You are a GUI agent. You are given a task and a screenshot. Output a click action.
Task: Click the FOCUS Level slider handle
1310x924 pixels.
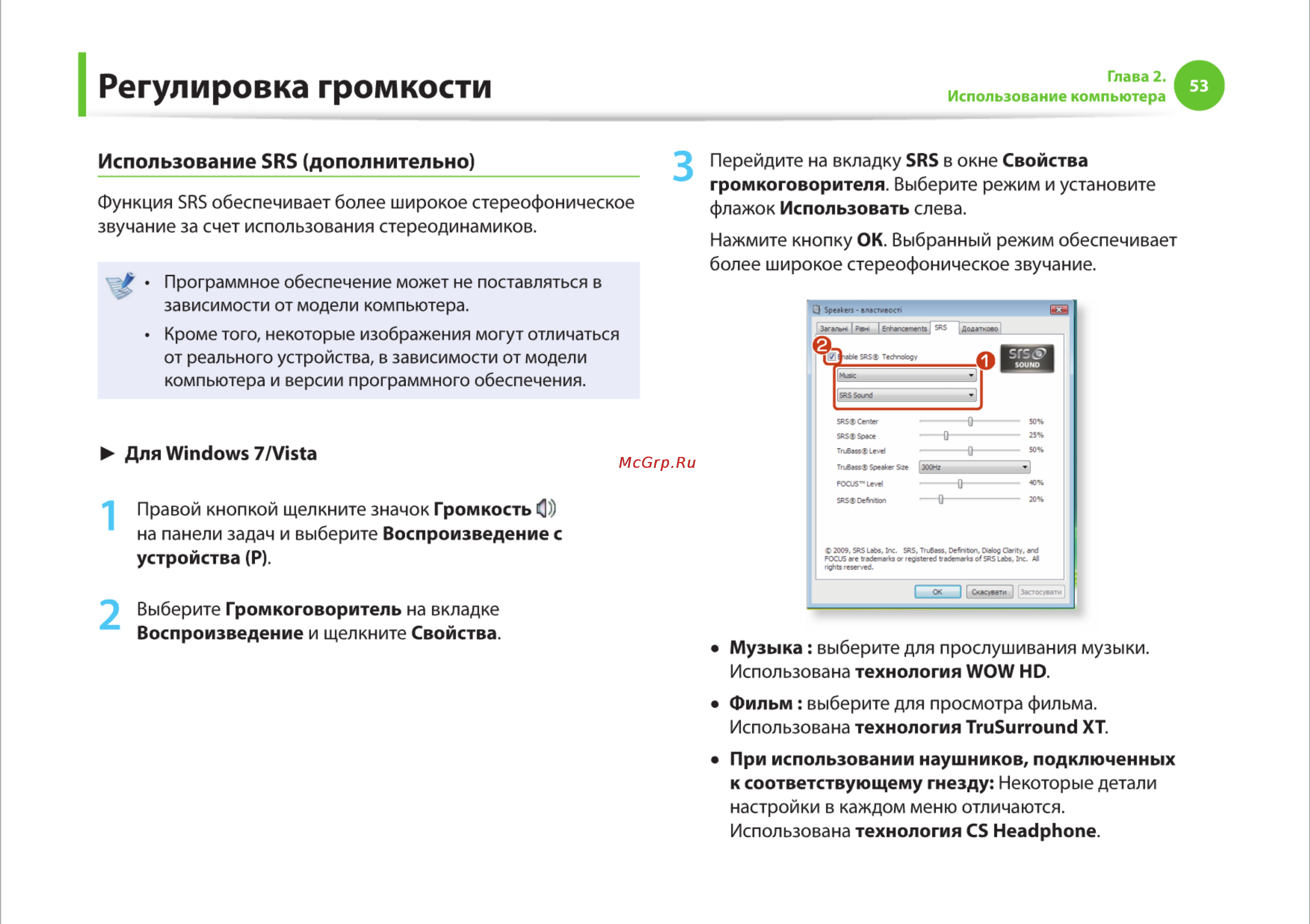coord(960,484)
